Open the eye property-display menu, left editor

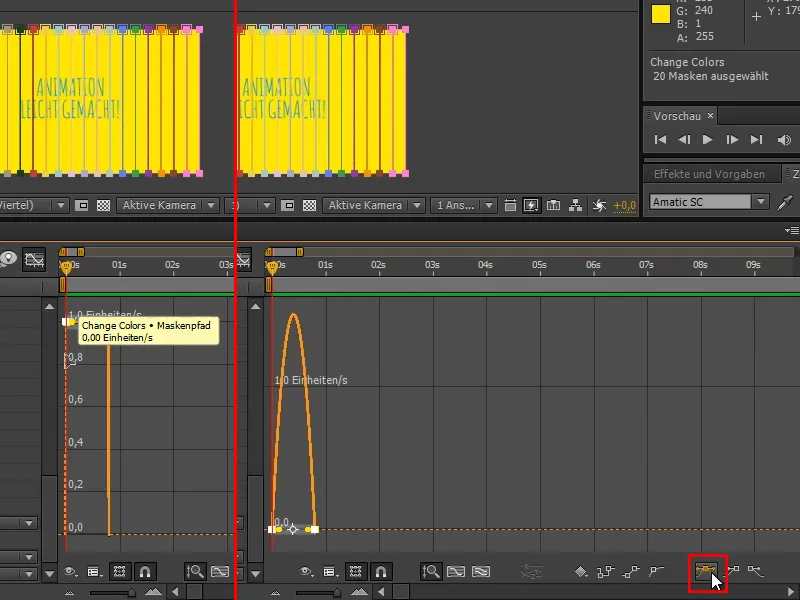(x=70, y=572)
